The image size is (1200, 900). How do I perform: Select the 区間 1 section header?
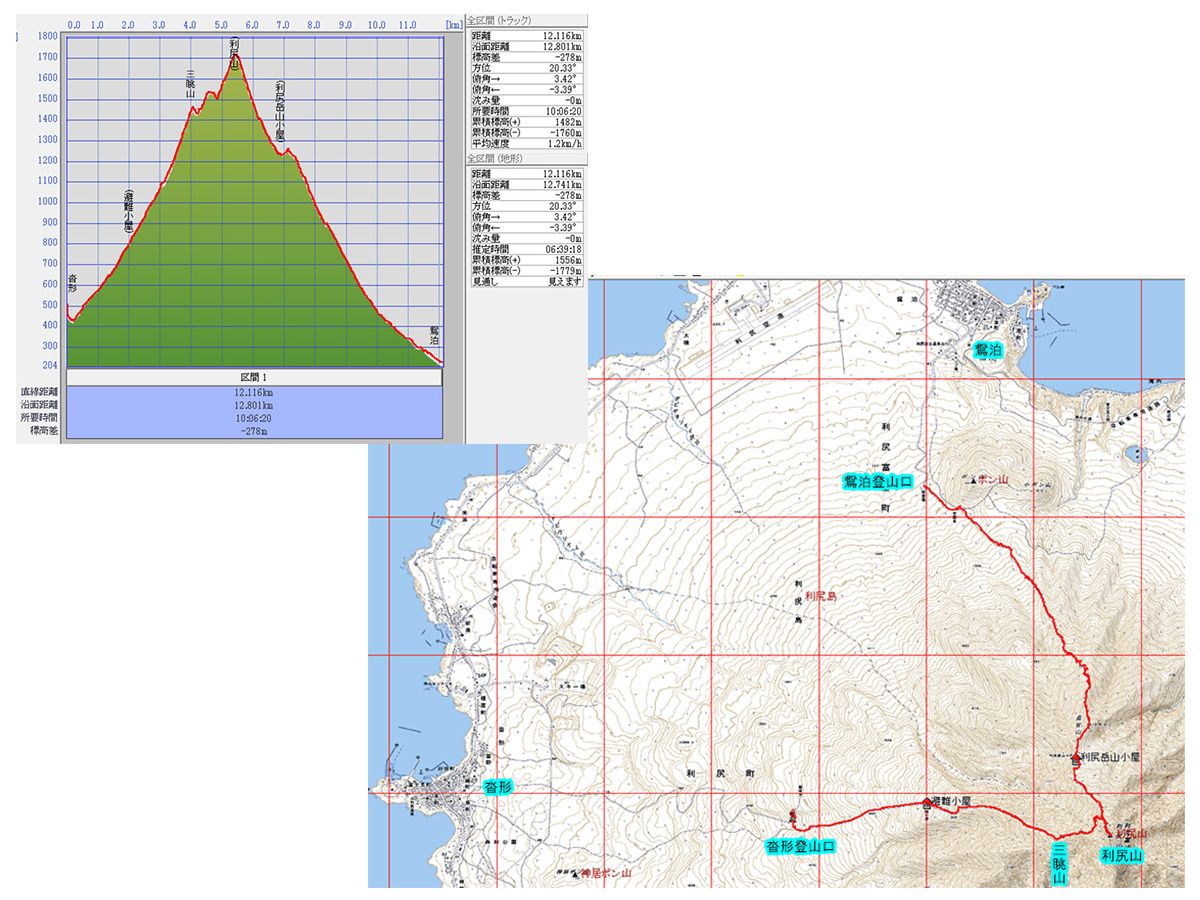(254, 377)
